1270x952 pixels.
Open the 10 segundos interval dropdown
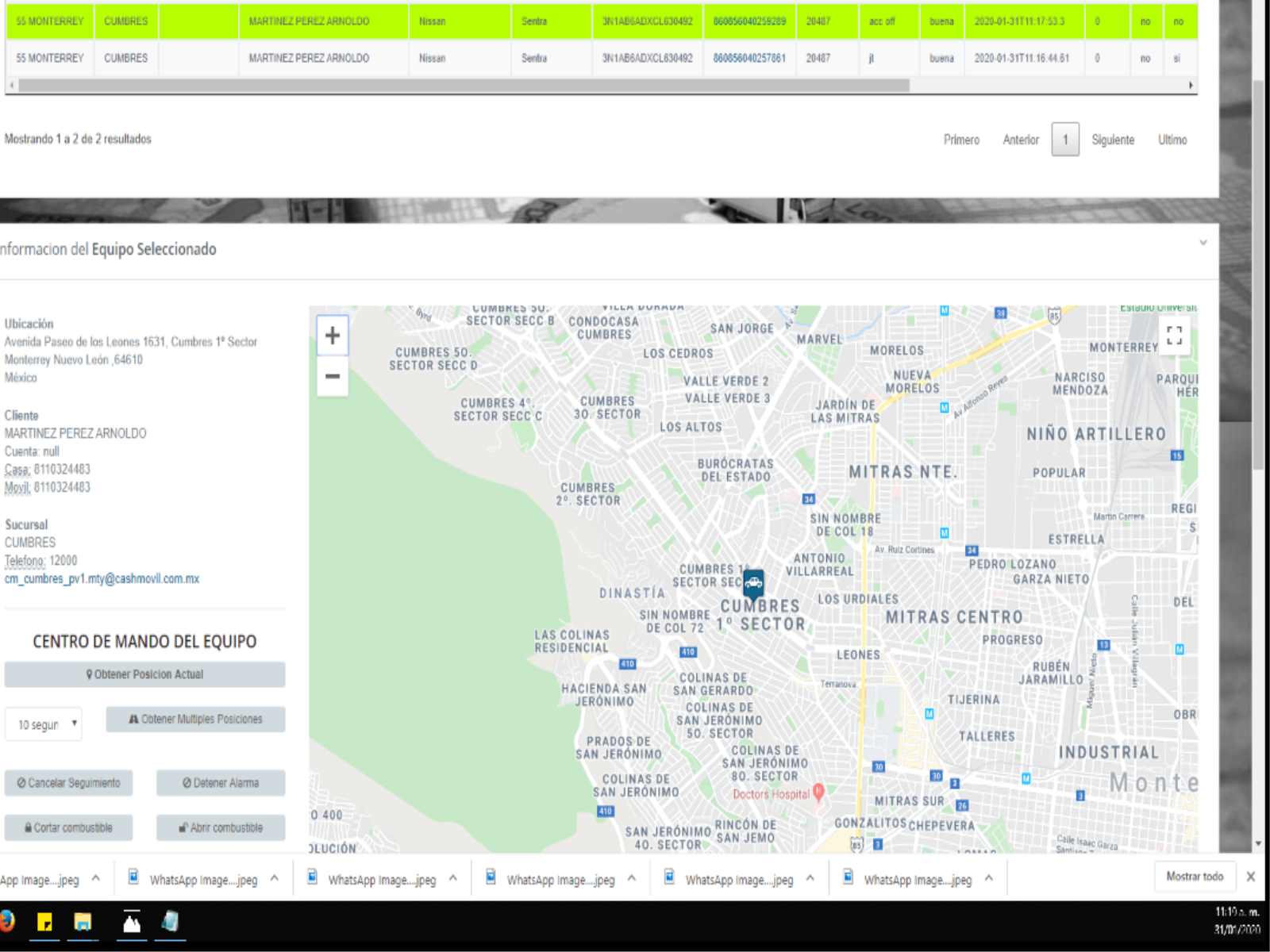(x=44, y=724)
